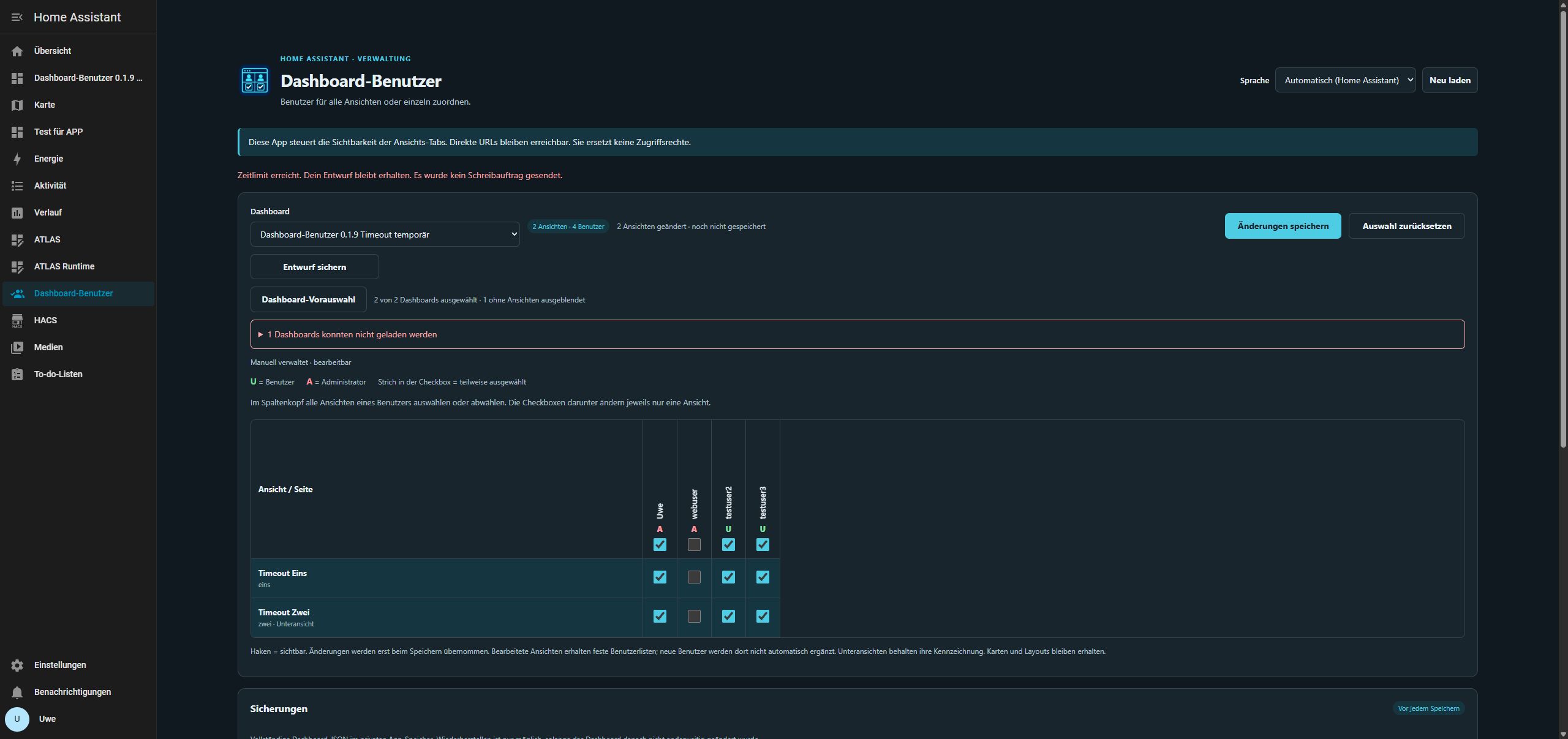This screenshot has height=739, width=1568.
Task: Collapse the sidebar with the menu icon
Action: [17, 17]
